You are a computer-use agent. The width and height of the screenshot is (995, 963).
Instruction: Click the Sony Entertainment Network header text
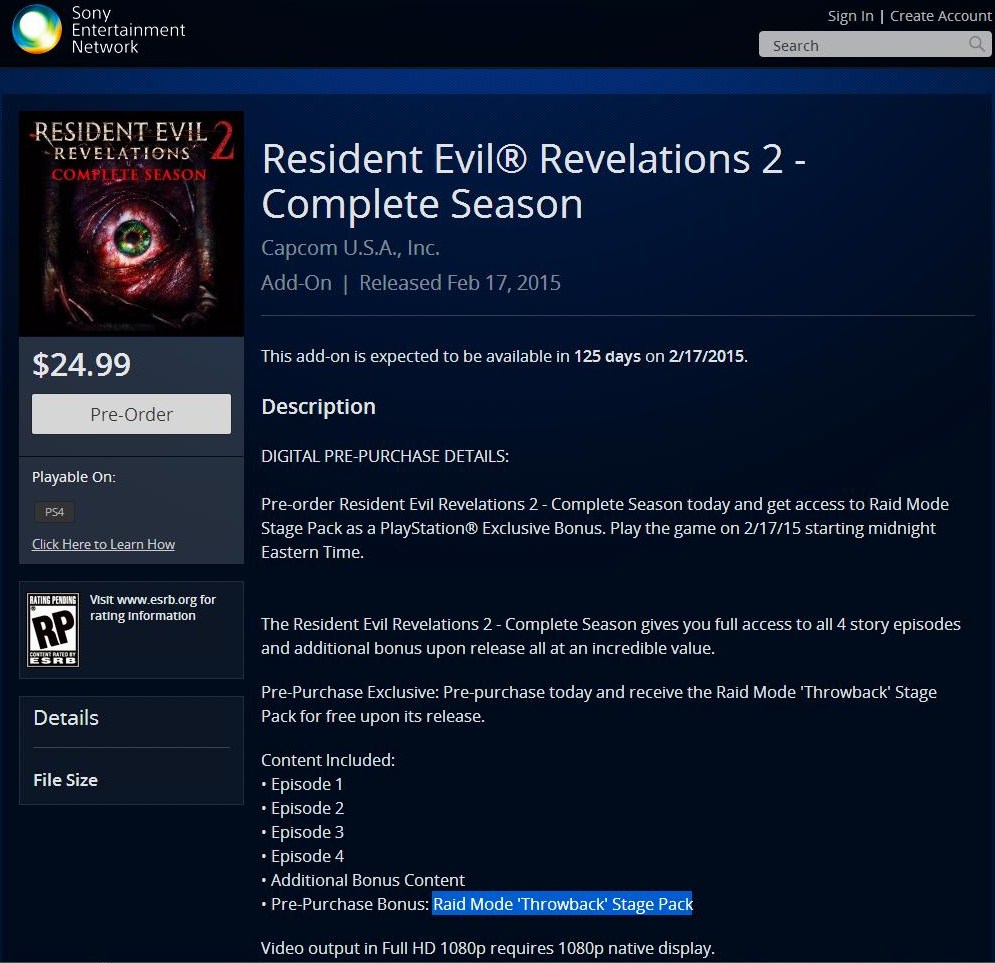pyautogui.click(x=128, y=30)
